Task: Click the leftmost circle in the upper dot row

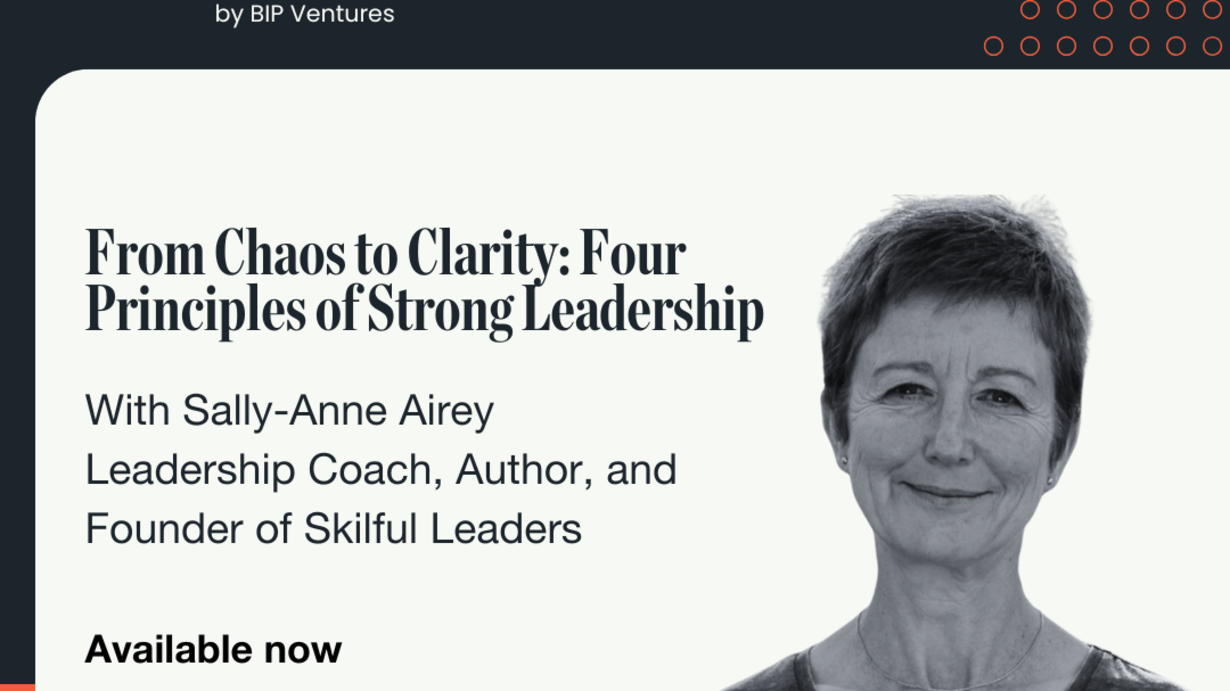Action: coord(1030,10)
